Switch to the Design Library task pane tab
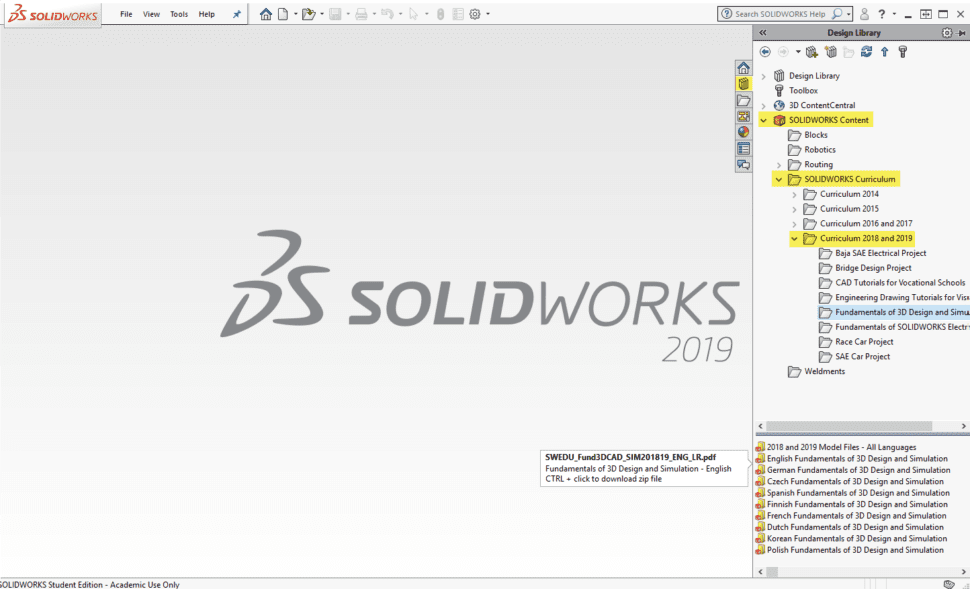The image size is (970, 589). coord(744,84)
